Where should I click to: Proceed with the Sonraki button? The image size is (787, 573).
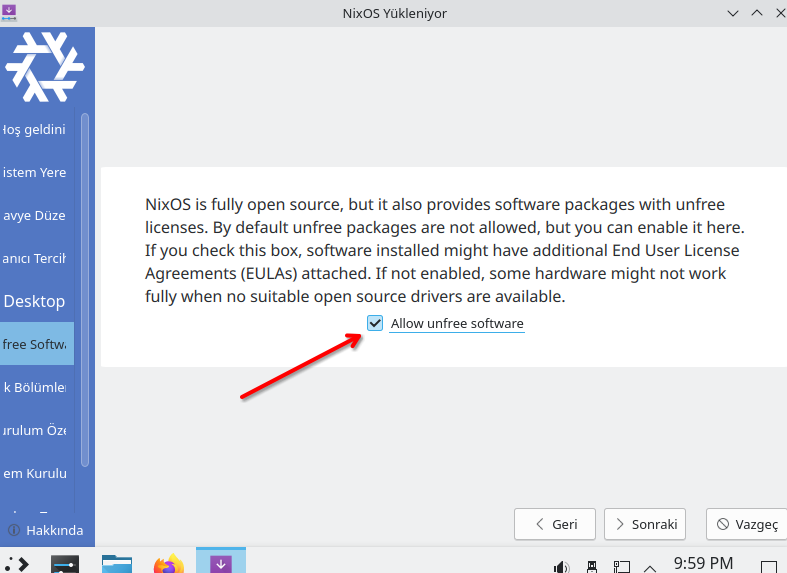645,524
